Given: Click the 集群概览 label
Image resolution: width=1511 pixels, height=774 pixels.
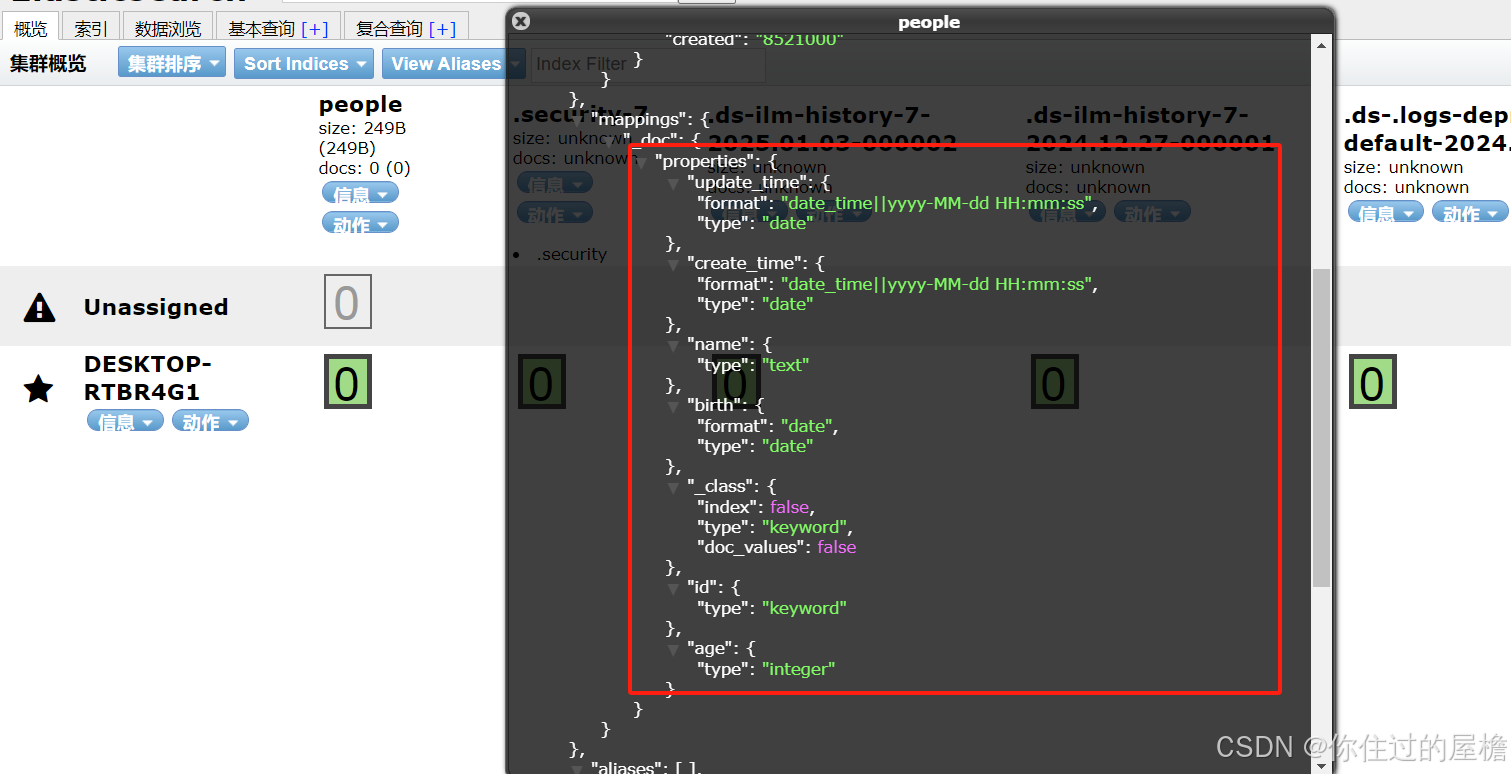Looking at the screenshot, I should pyautogui.click(x=49, y=64).
